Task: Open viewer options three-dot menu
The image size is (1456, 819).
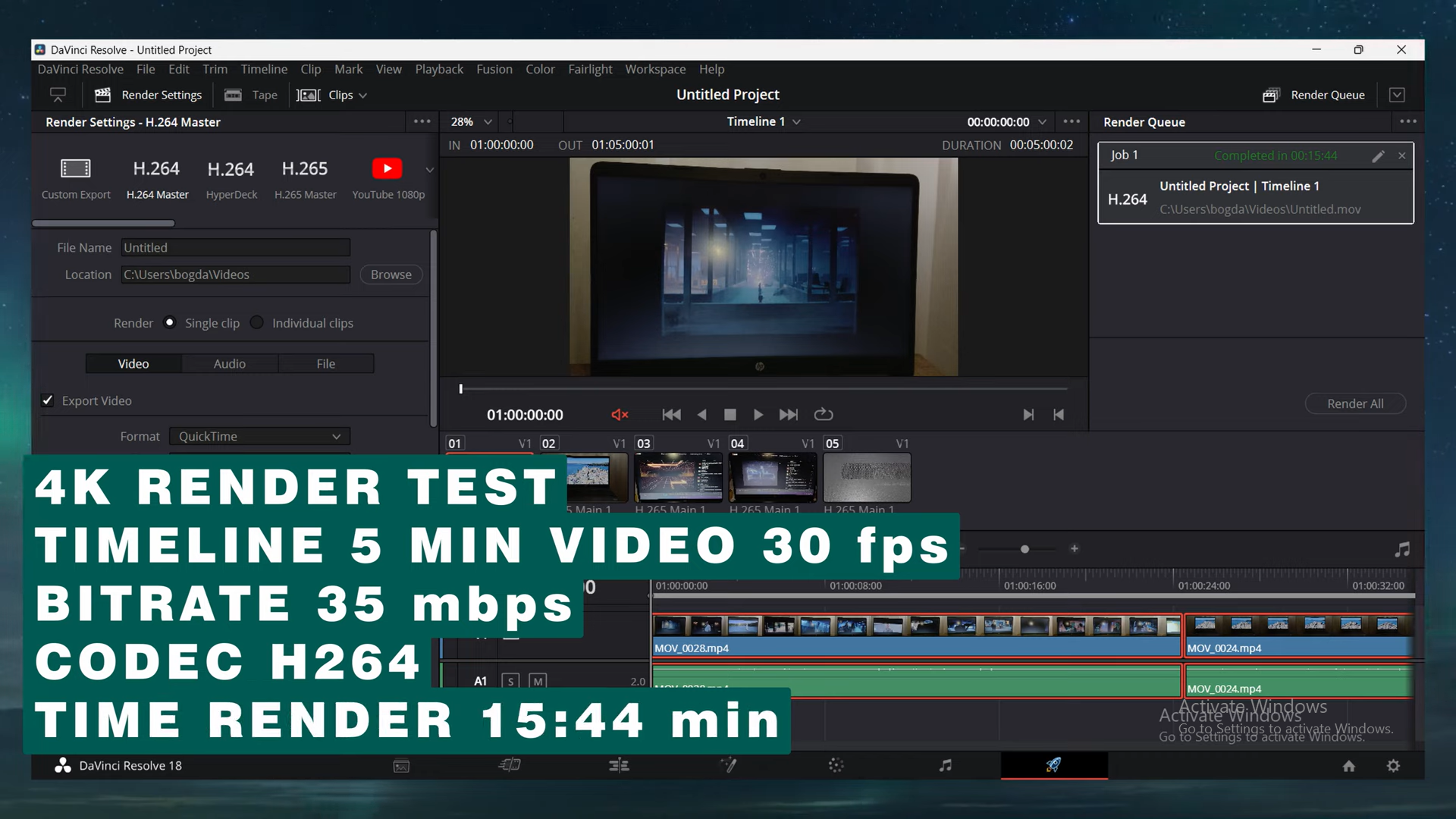Action: 1072,121
